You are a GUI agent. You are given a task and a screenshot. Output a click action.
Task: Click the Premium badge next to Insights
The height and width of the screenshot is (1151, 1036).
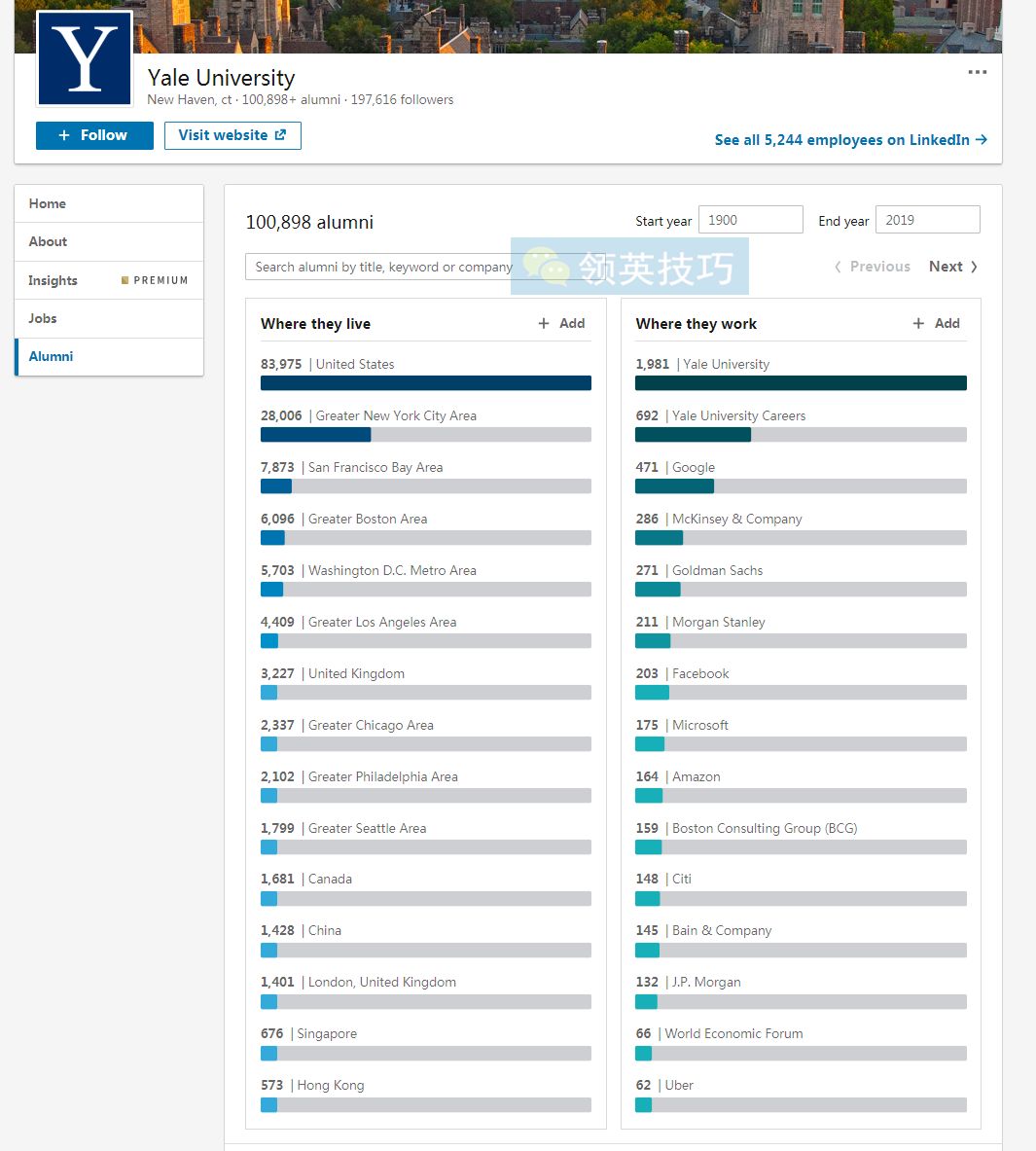(155, 280)
